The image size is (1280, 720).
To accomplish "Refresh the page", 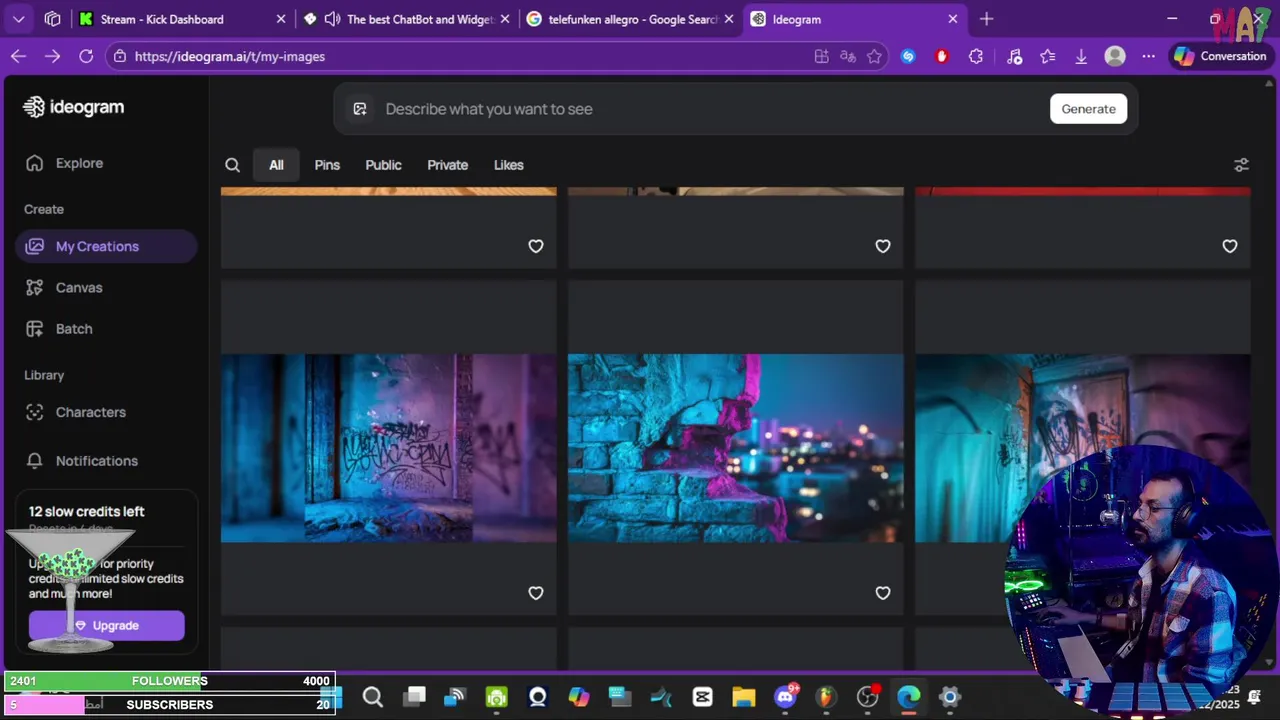I will click(x=86, y=57).
